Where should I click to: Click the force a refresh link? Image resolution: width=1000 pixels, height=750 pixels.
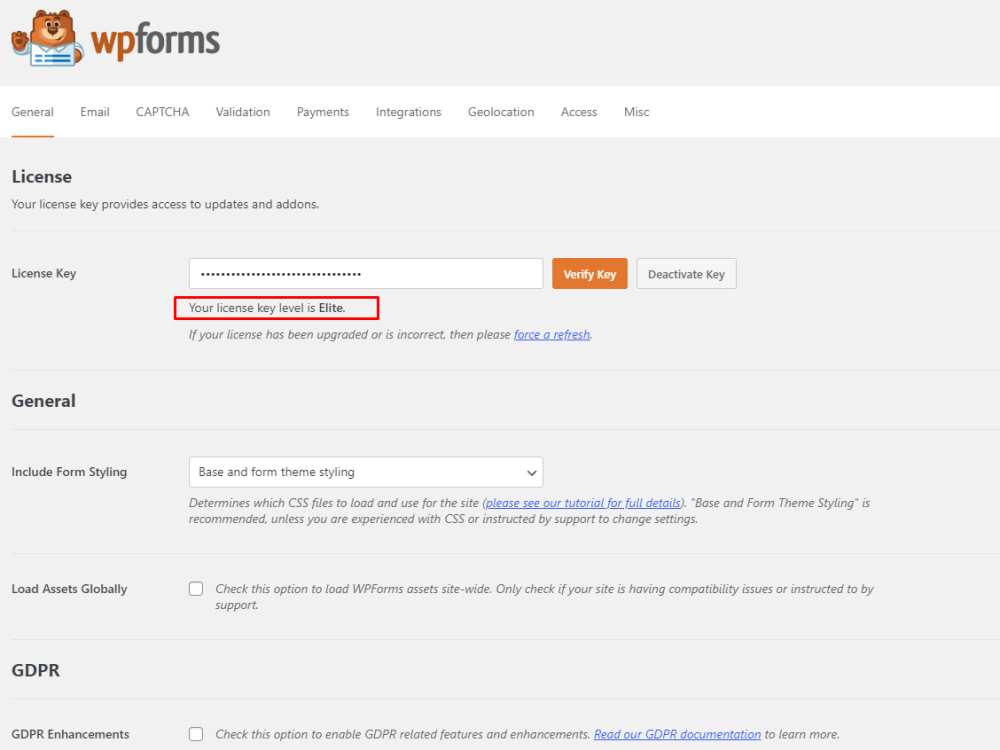coord(551,334)
